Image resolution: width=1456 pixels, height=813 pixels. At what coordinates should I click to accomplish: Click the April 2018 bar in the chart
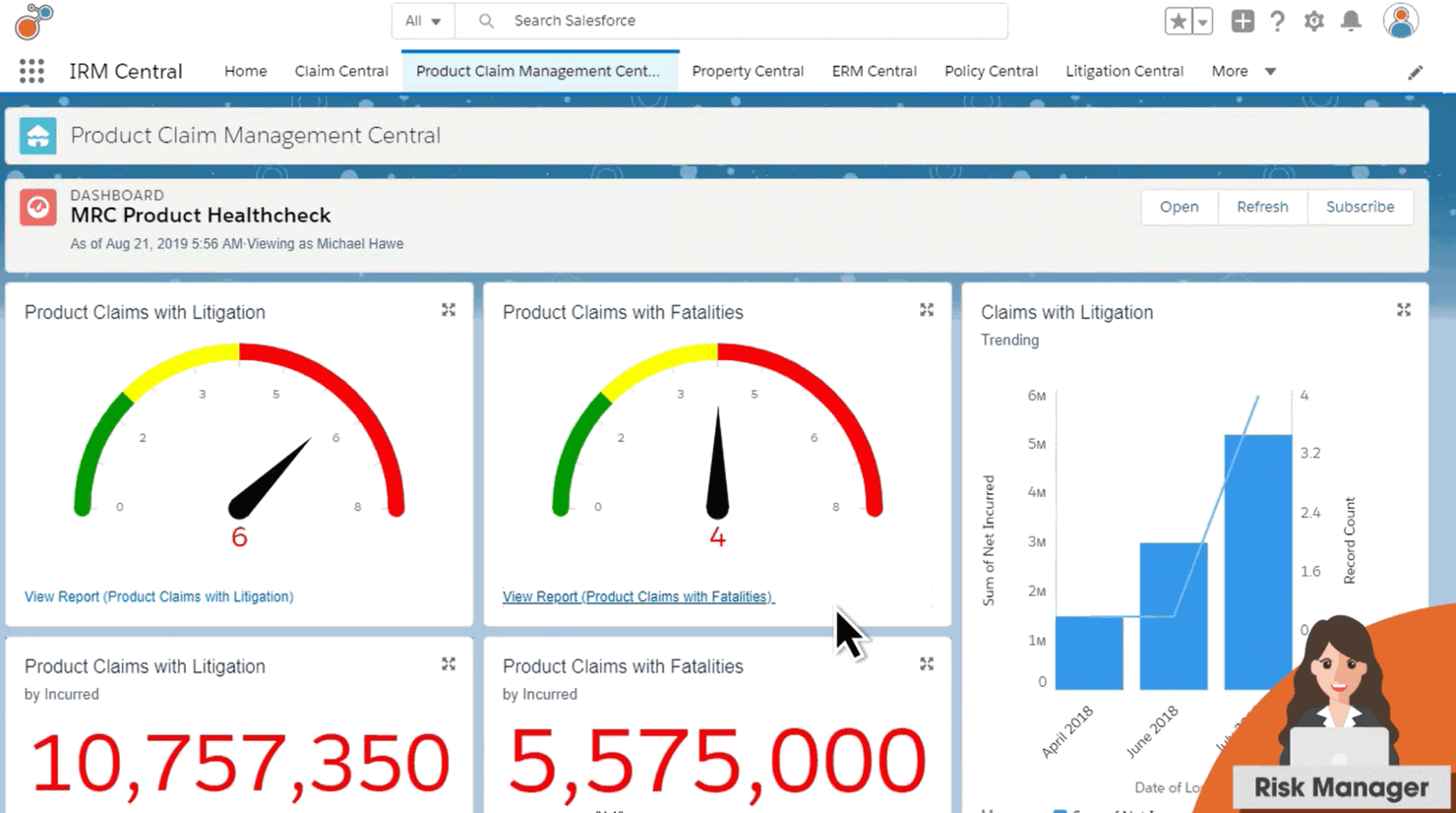pos(1089,654)
